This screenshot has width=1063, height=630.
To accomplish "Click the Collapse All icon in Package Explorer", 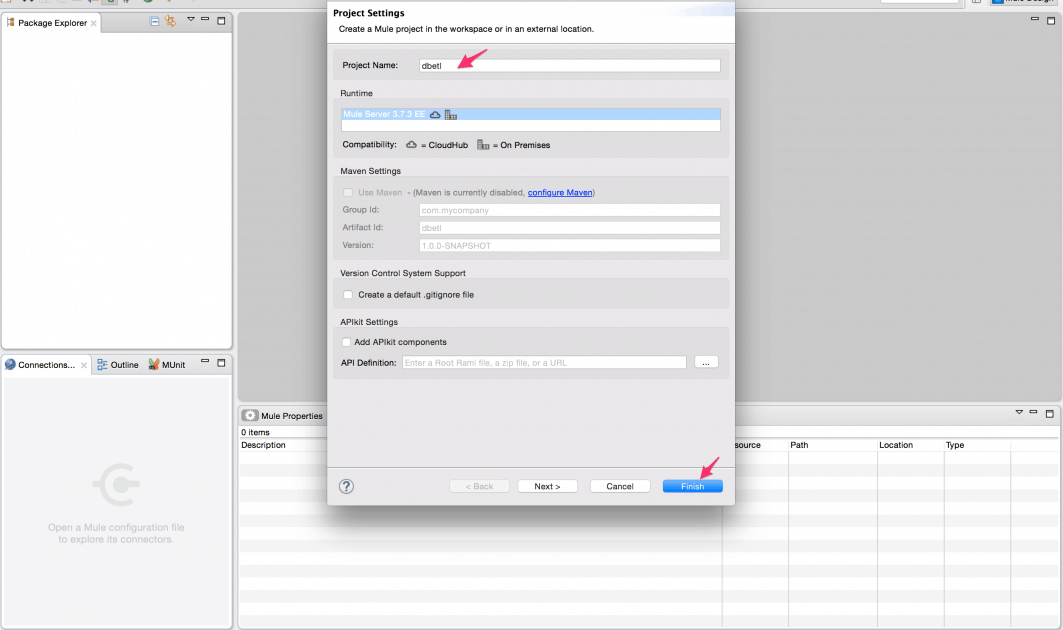I will click(153, 21).
